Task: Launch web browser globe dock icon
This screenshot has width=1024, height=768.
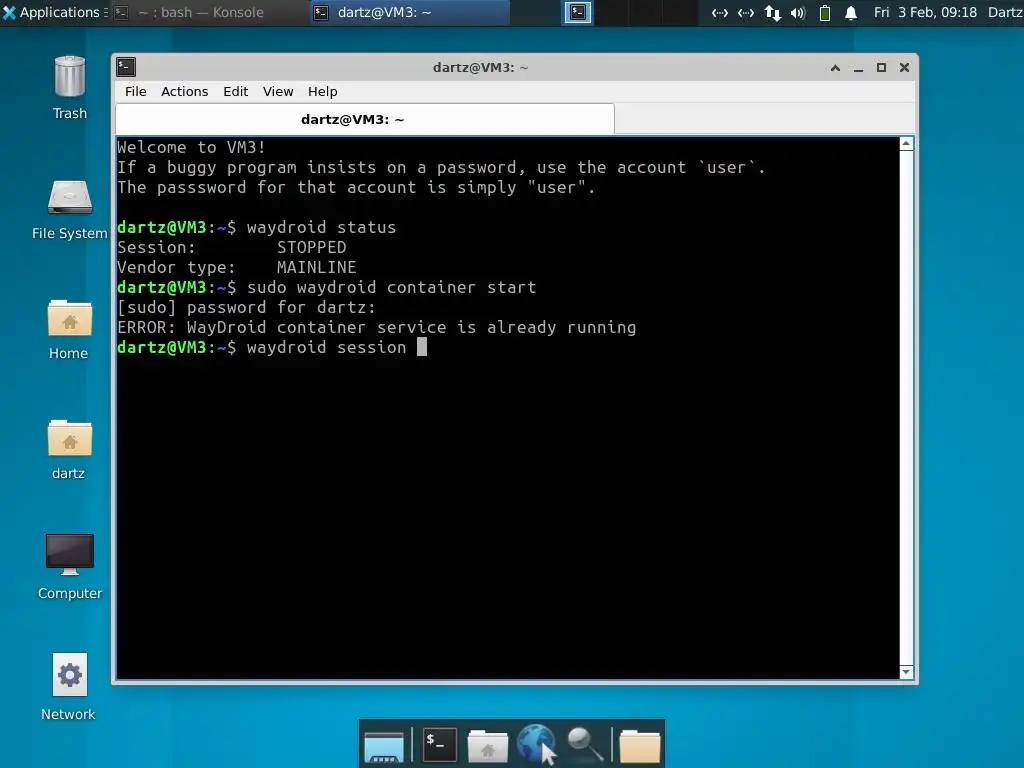Action: coord(536,744)
